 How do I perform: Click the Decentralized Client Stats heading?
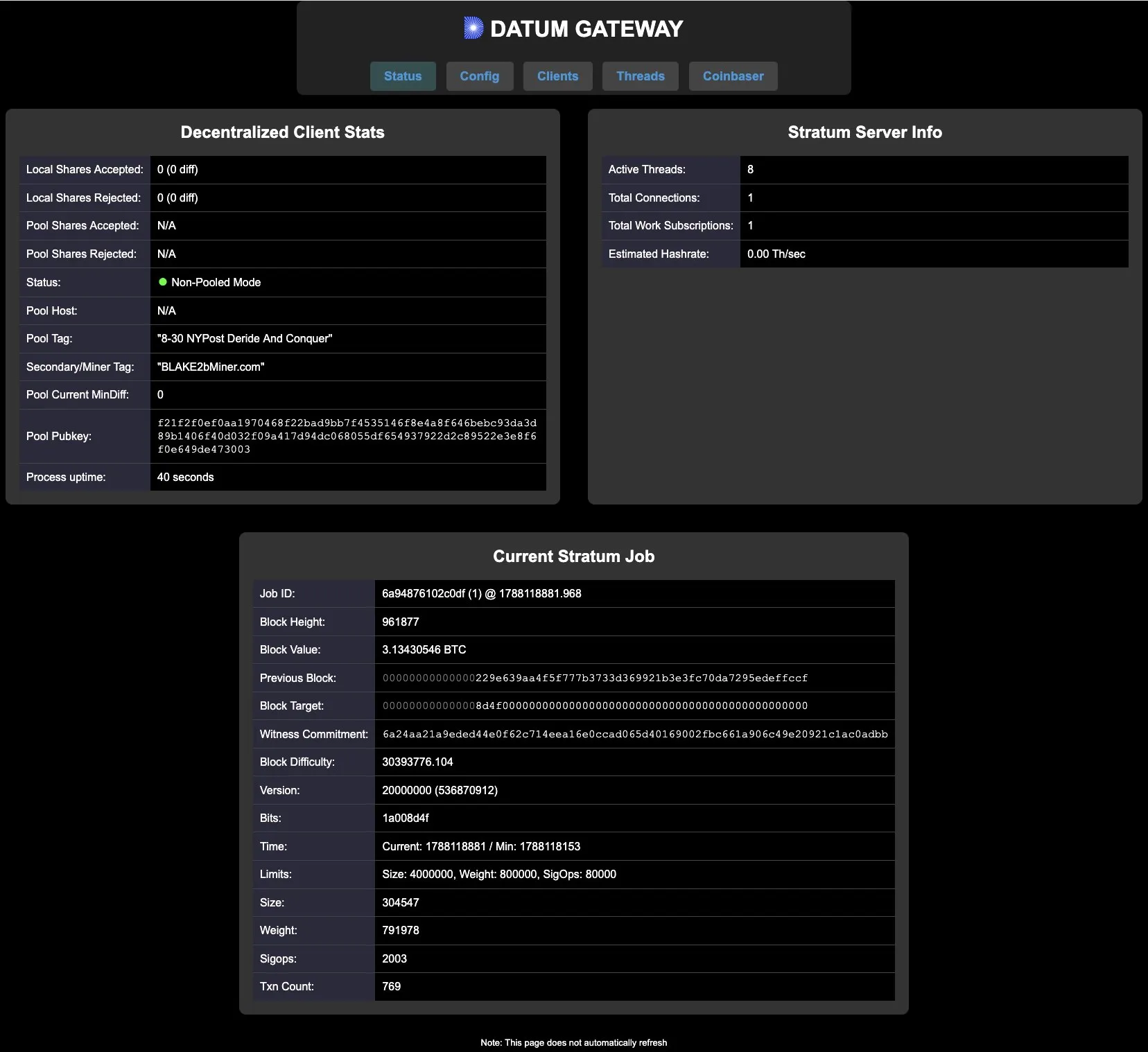[283, 132]
